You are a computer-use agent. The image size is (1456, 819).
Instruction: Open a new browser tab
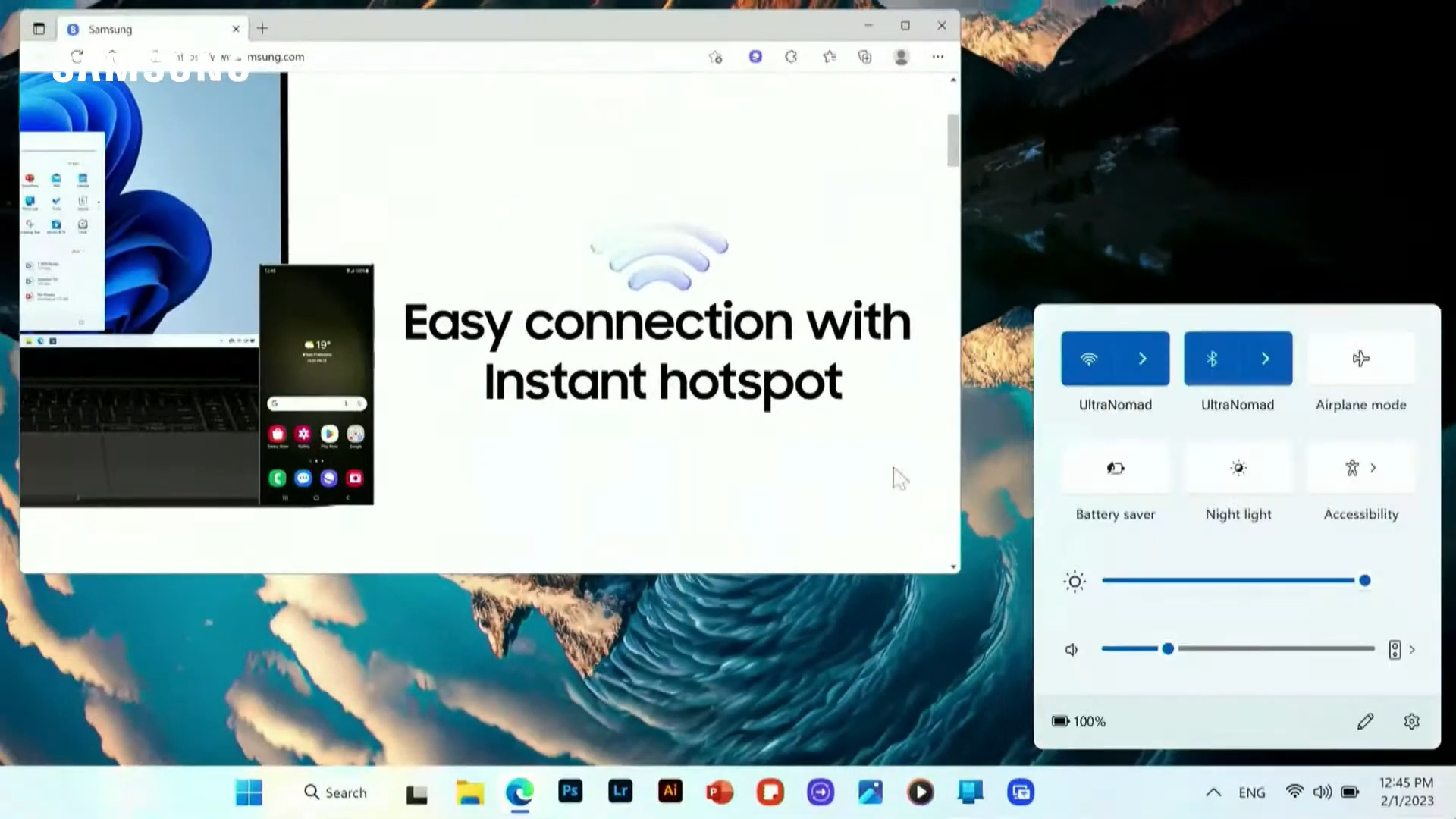point(262,29)
